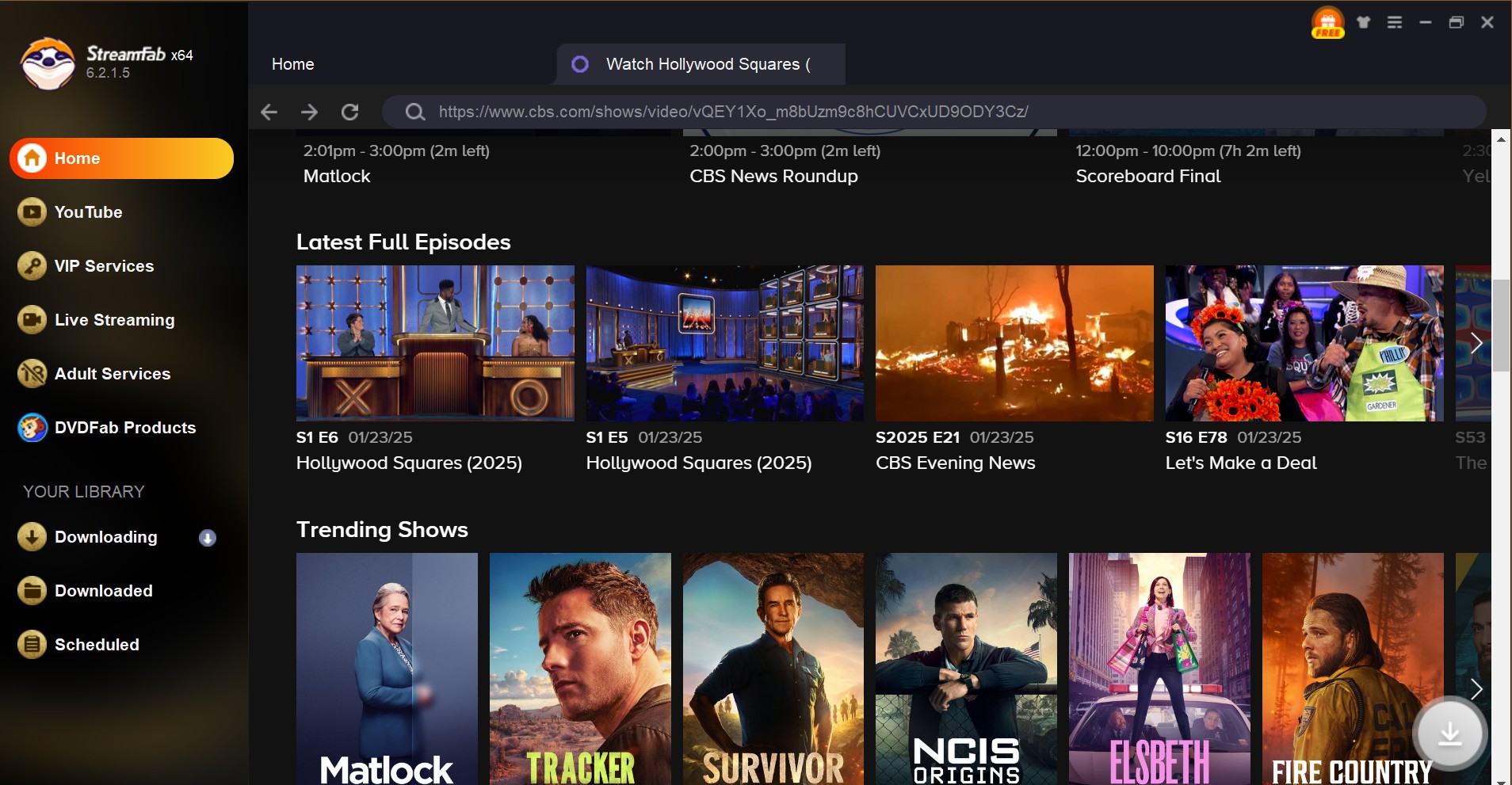The image size is (1512, 785).
Task: Open the Survivor trending poster
Action: [773, 669]
